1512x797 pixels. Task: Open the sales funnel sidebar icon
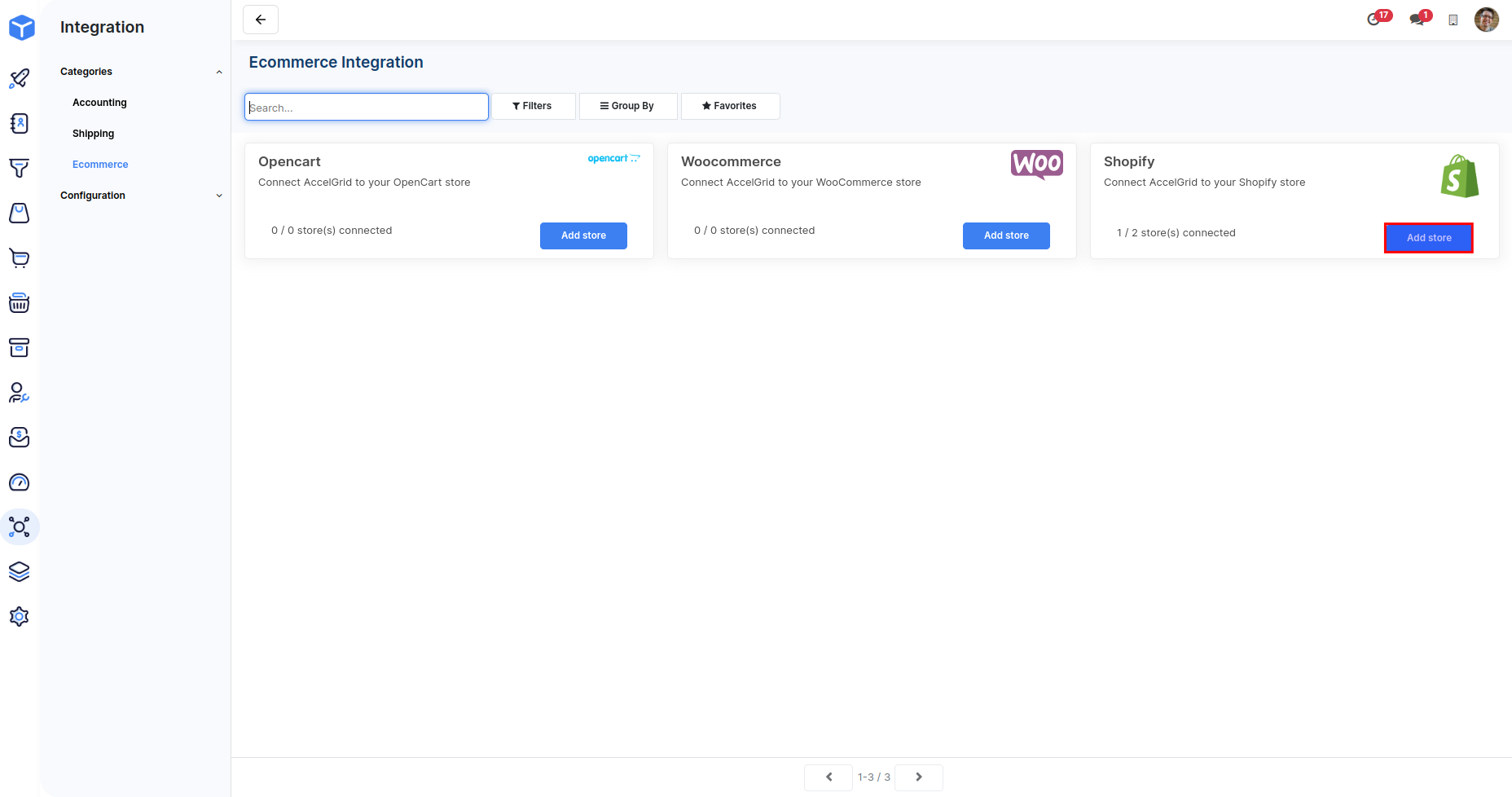pos(20,168)
